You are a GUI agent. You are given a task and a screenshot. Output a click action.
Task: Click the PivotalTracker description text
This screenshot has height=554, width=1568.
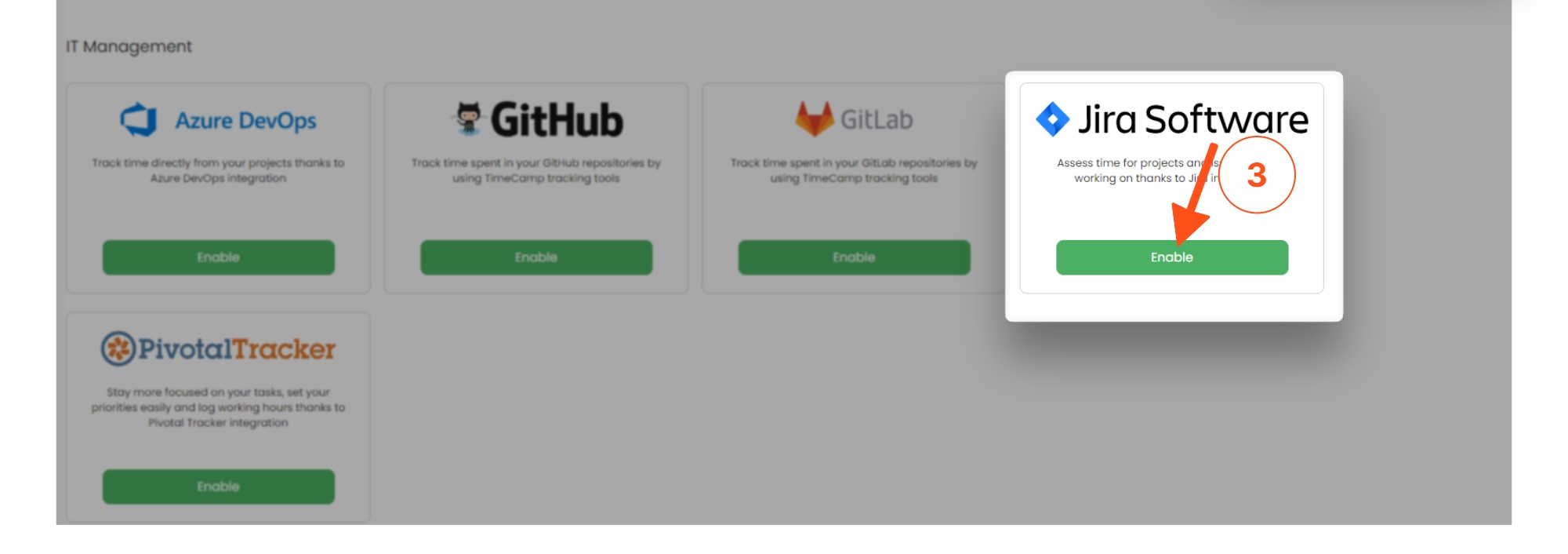pos(218,407)
